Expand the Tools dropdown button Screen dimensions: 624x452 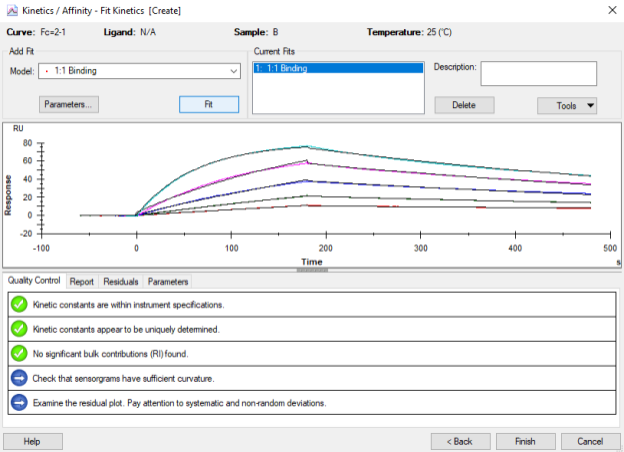pyautogui.click(x=567, y=105)
